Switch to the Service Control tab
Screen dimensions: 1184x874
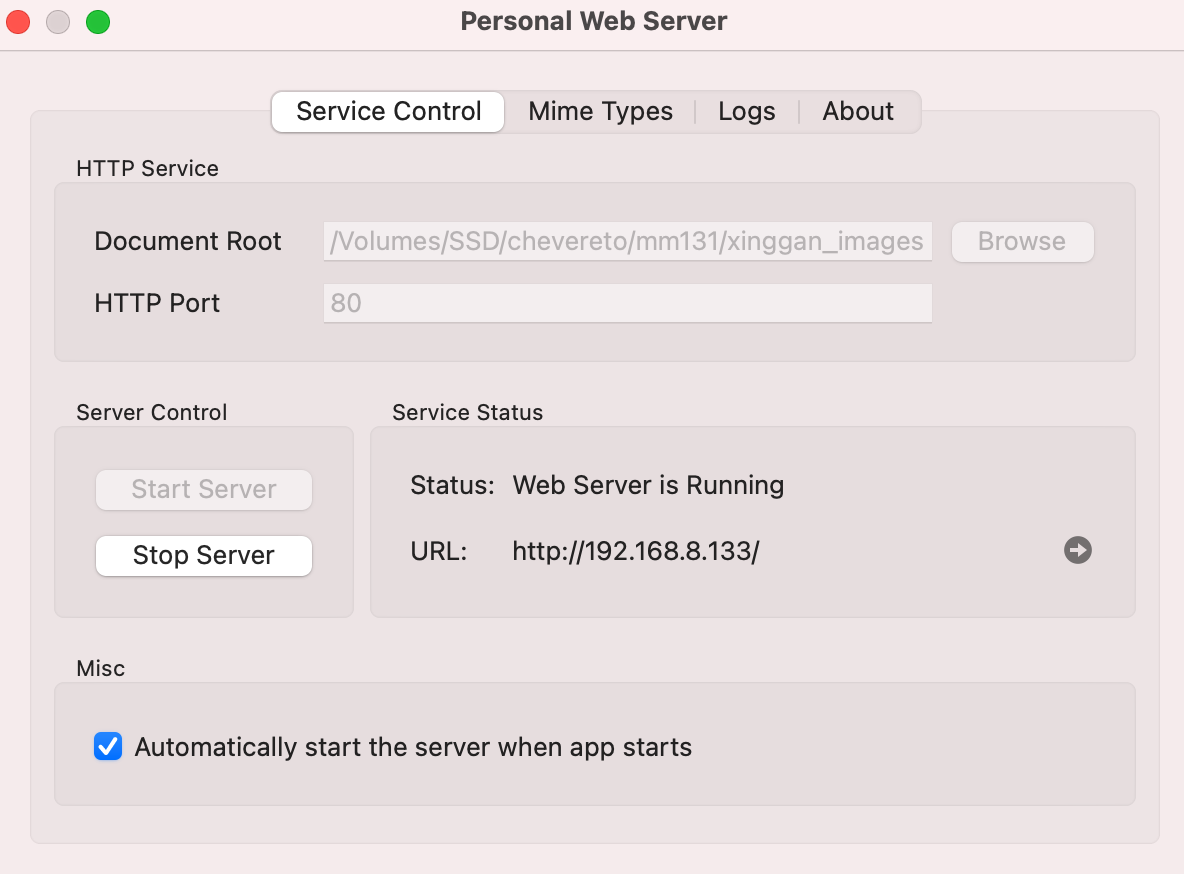[x=388, y=111]
